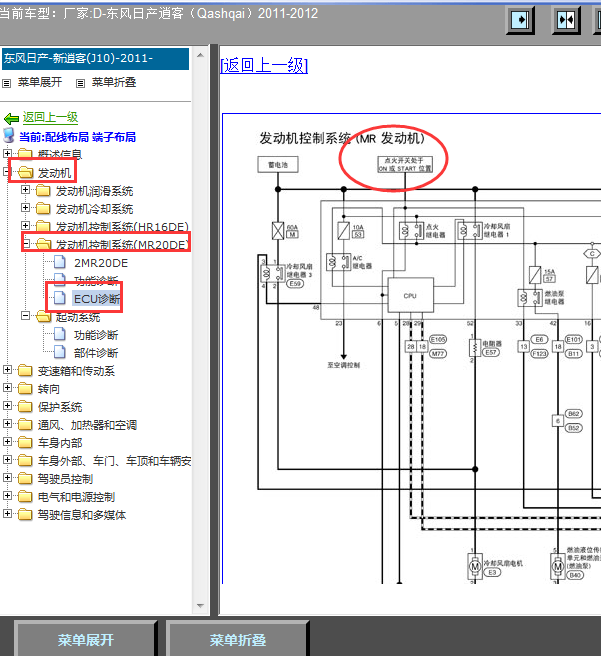601x656 pixels.
Task: Click the large 菜单展开 button at bottom
Action: click(x=85, y=640)
